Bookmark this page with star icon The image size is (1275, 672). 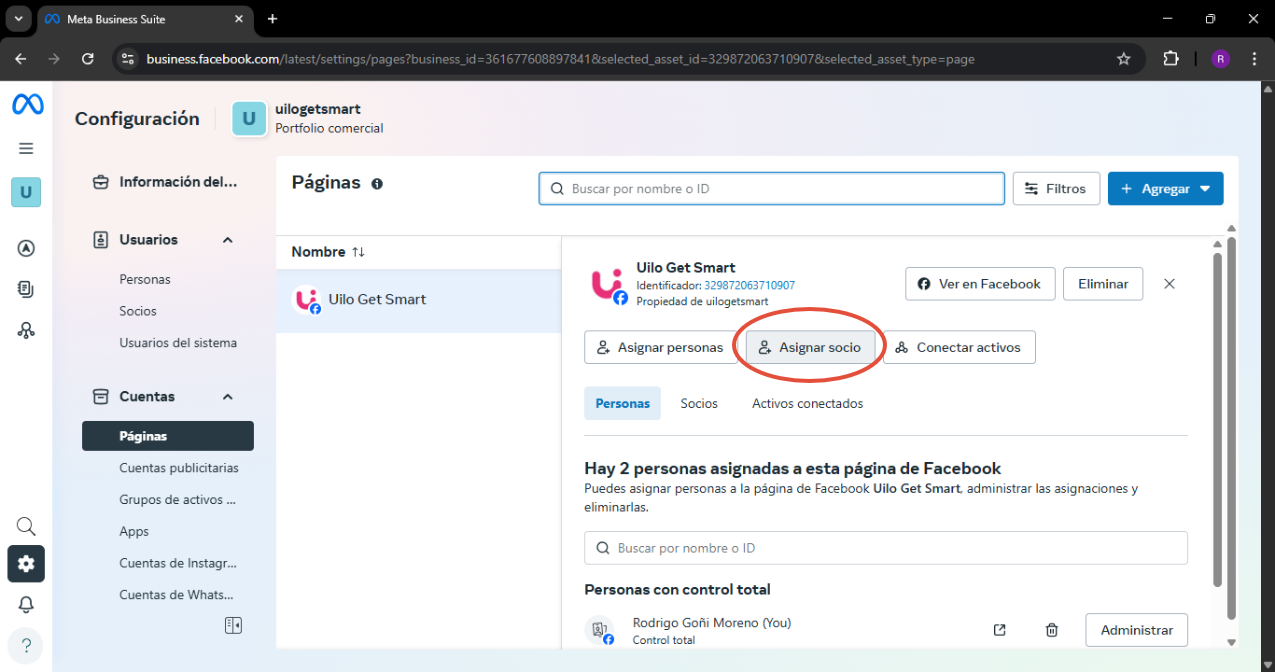click(x=1123, y=59)
